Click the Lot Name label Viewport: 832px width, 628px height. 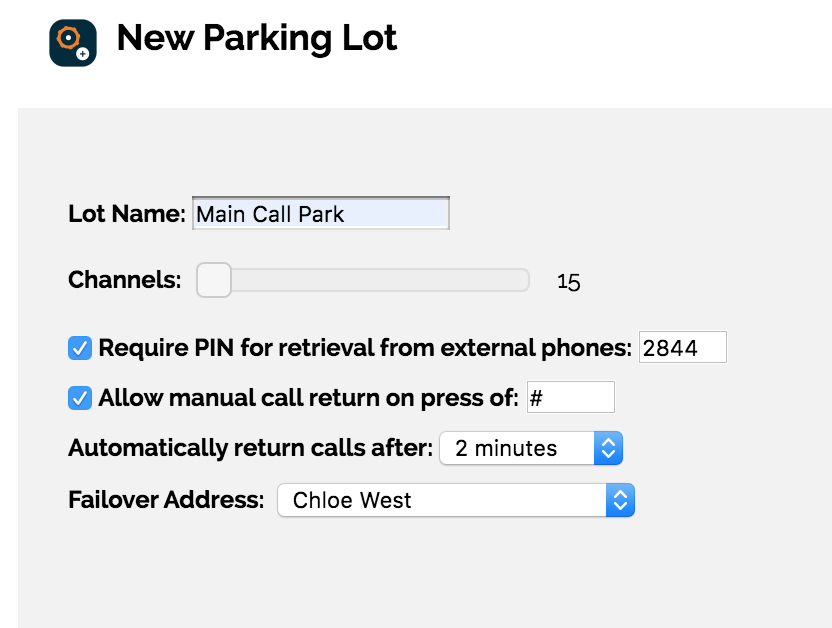click(127, 214)
